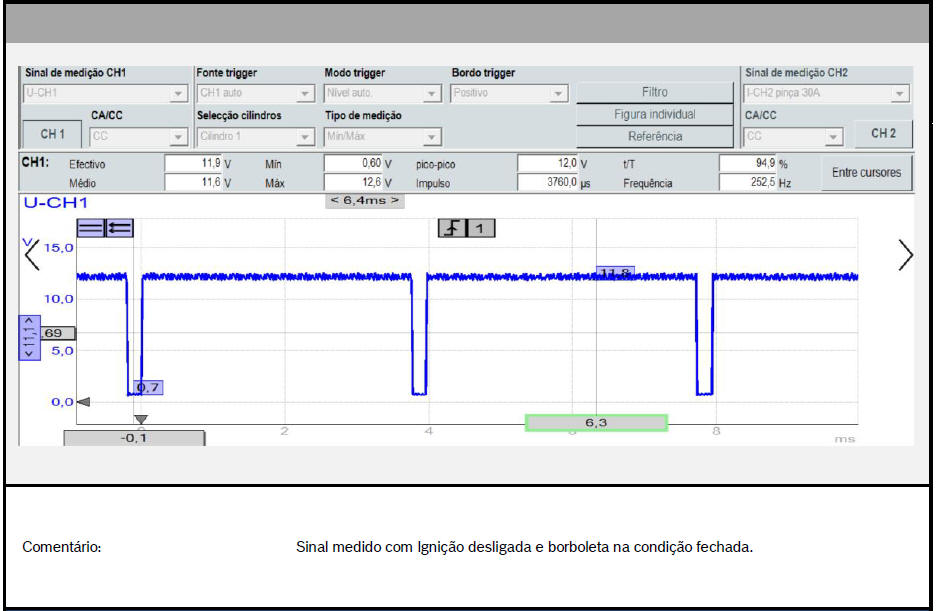
Task: Toggle the CH 1 channel button
Action: pyautogui.click(x=53, y=134)
